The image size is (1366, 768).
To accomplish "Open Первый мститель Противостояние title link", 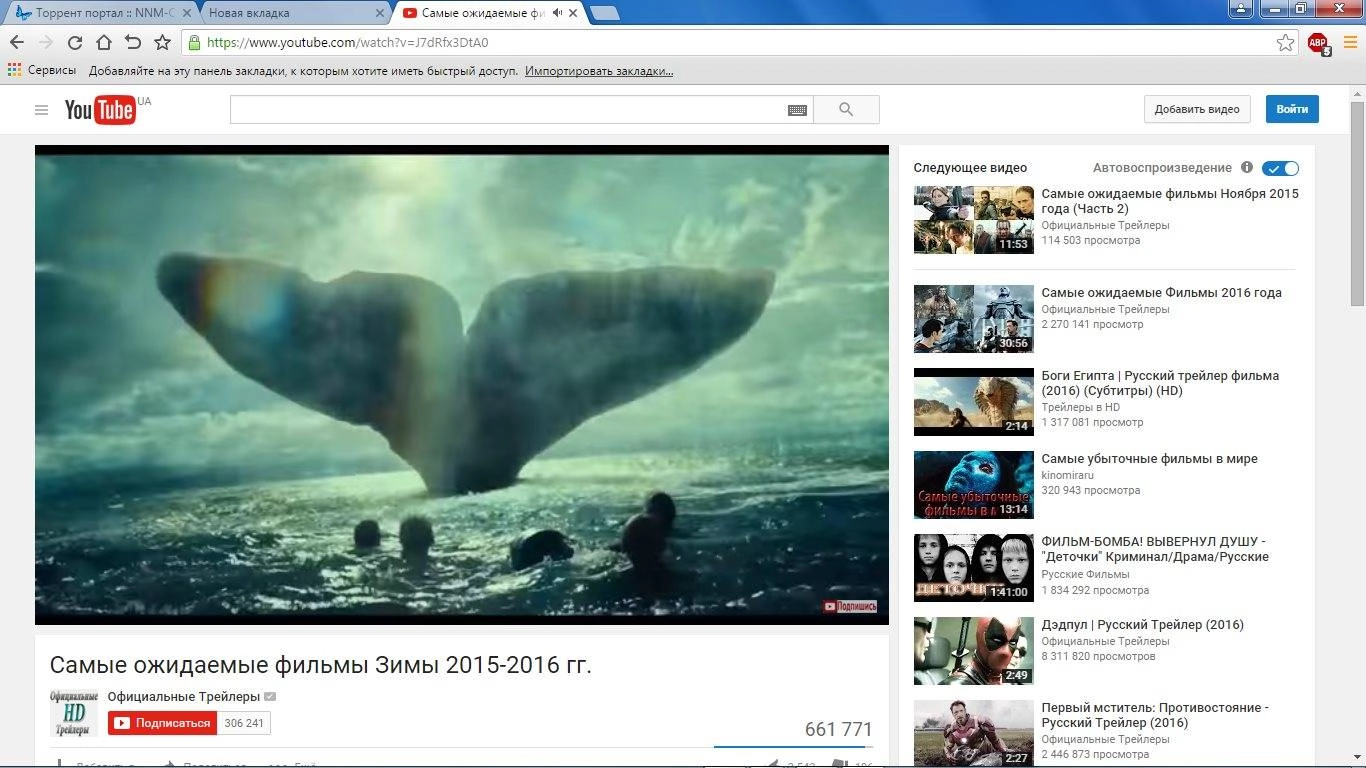I will click(1155, 715).
